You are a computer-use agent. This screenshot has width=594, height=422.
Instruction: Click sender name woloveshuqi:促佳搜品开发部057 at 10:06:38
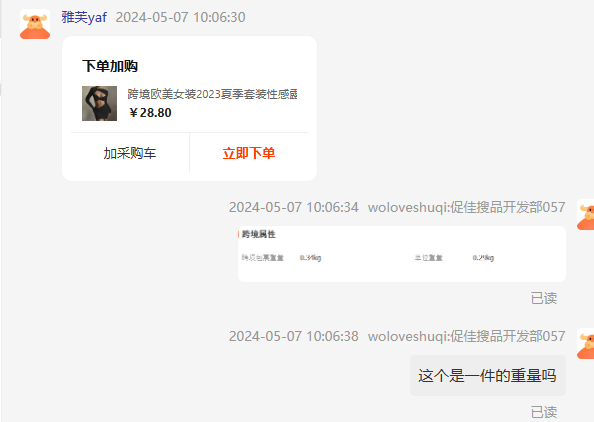coord(466,336)
